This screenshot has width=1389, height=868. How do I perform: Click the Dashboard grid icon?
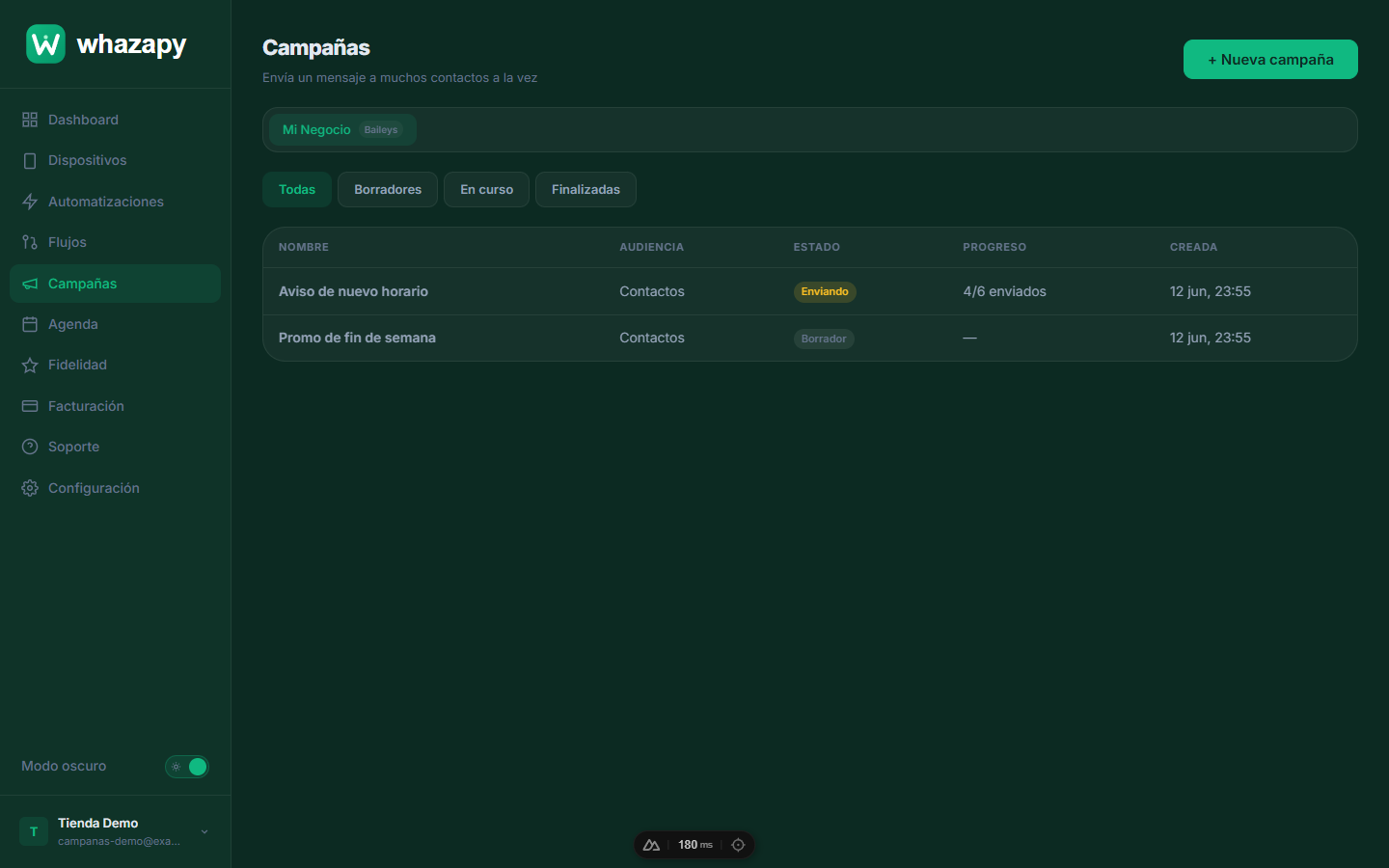(x=30, y=120)
